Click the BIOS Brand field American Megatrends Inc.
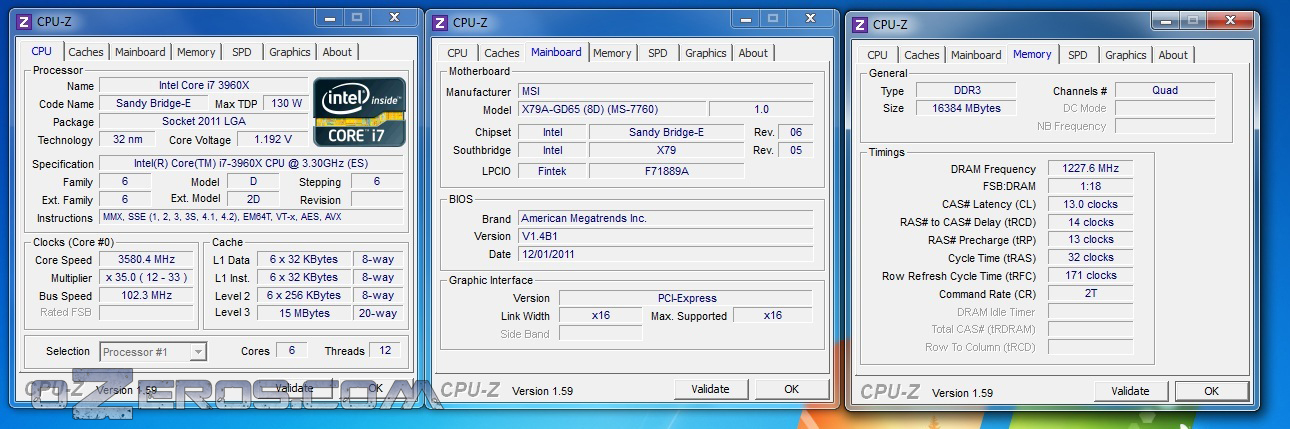 [665, 218]
